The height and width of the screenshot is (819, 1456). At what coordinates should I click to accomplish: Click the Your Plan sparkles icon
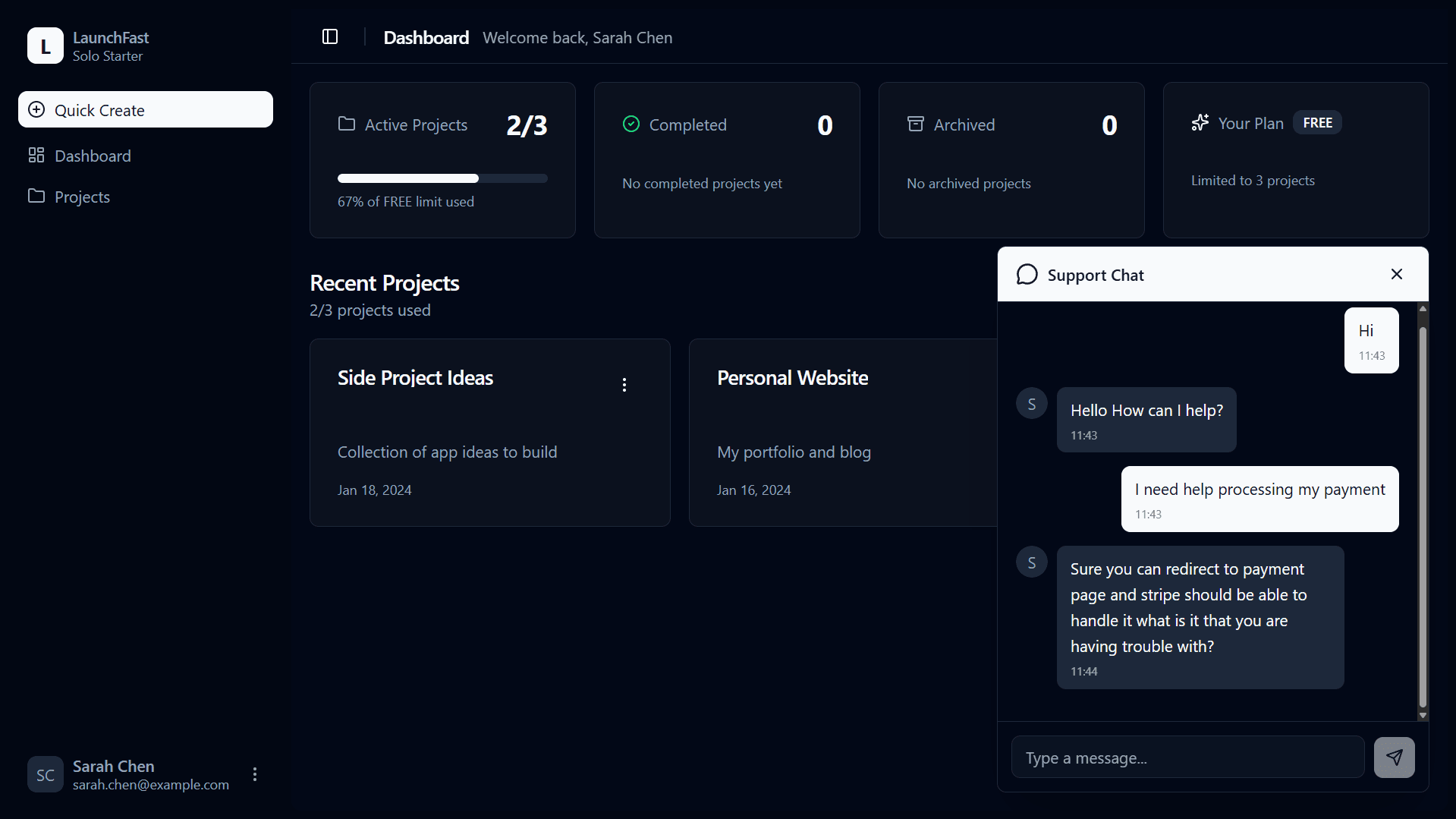[1200, 123]
